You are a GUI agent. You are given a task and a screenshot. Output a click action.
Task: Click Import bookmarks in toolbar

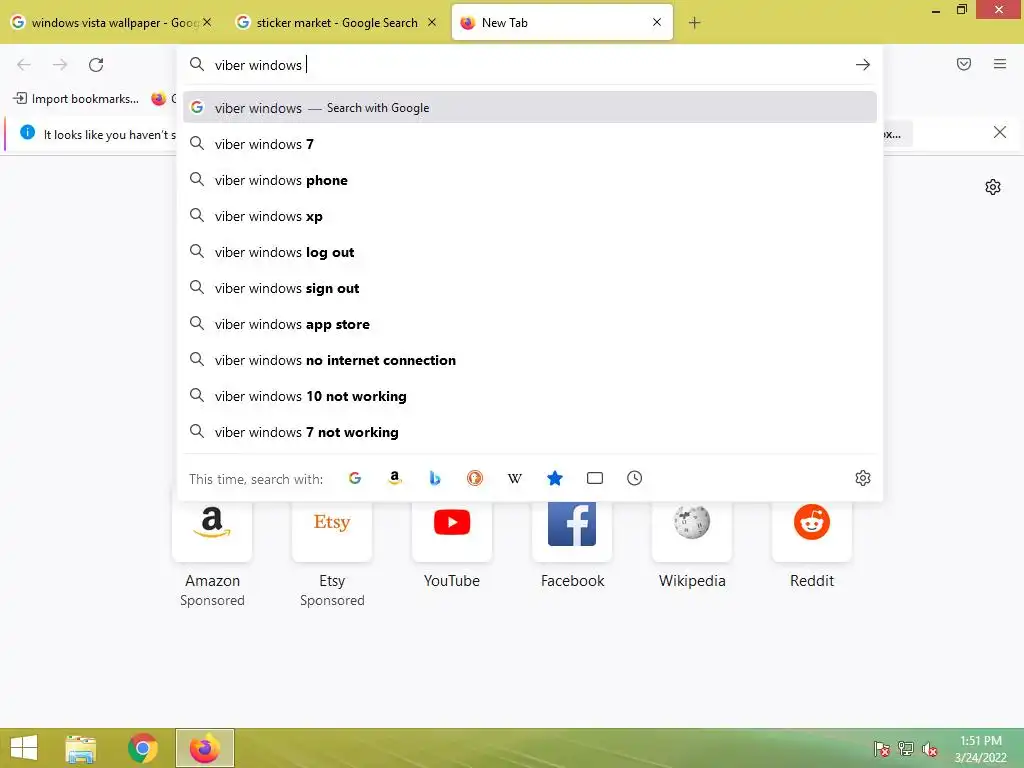pyautogui.click(x=76, y=99)
